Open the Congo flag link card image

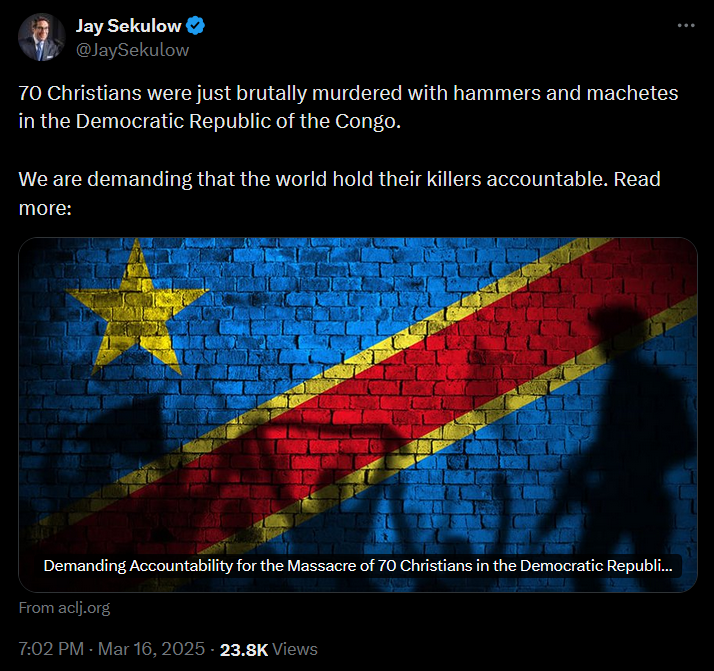[358, 415]
